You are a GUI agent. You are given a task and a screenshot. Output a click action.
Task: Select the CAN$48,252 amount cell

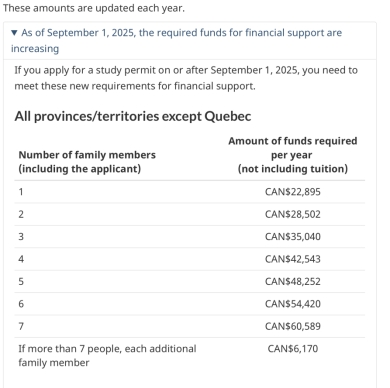tap(293, 282)
